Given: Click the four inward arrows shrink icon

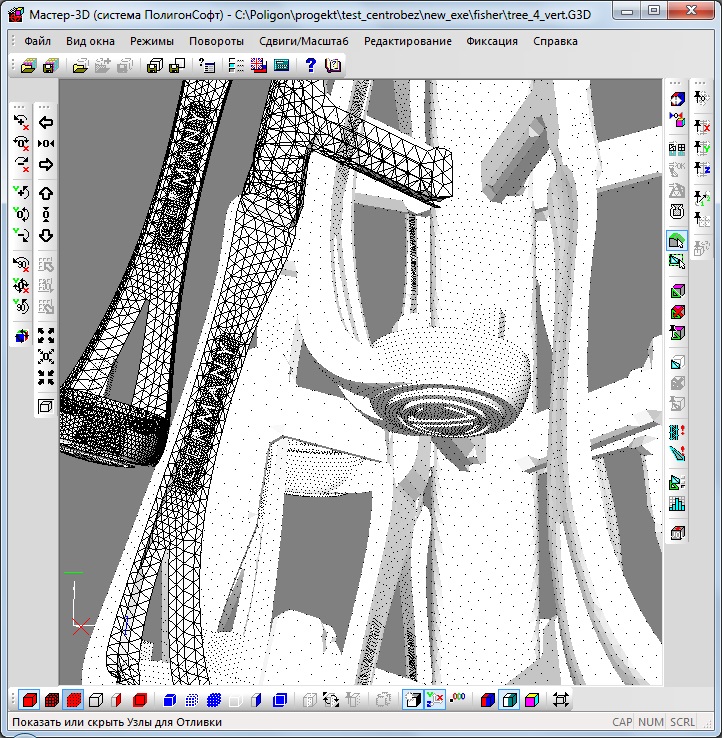Looking at the screenshot, I should (x=46, y=377).
